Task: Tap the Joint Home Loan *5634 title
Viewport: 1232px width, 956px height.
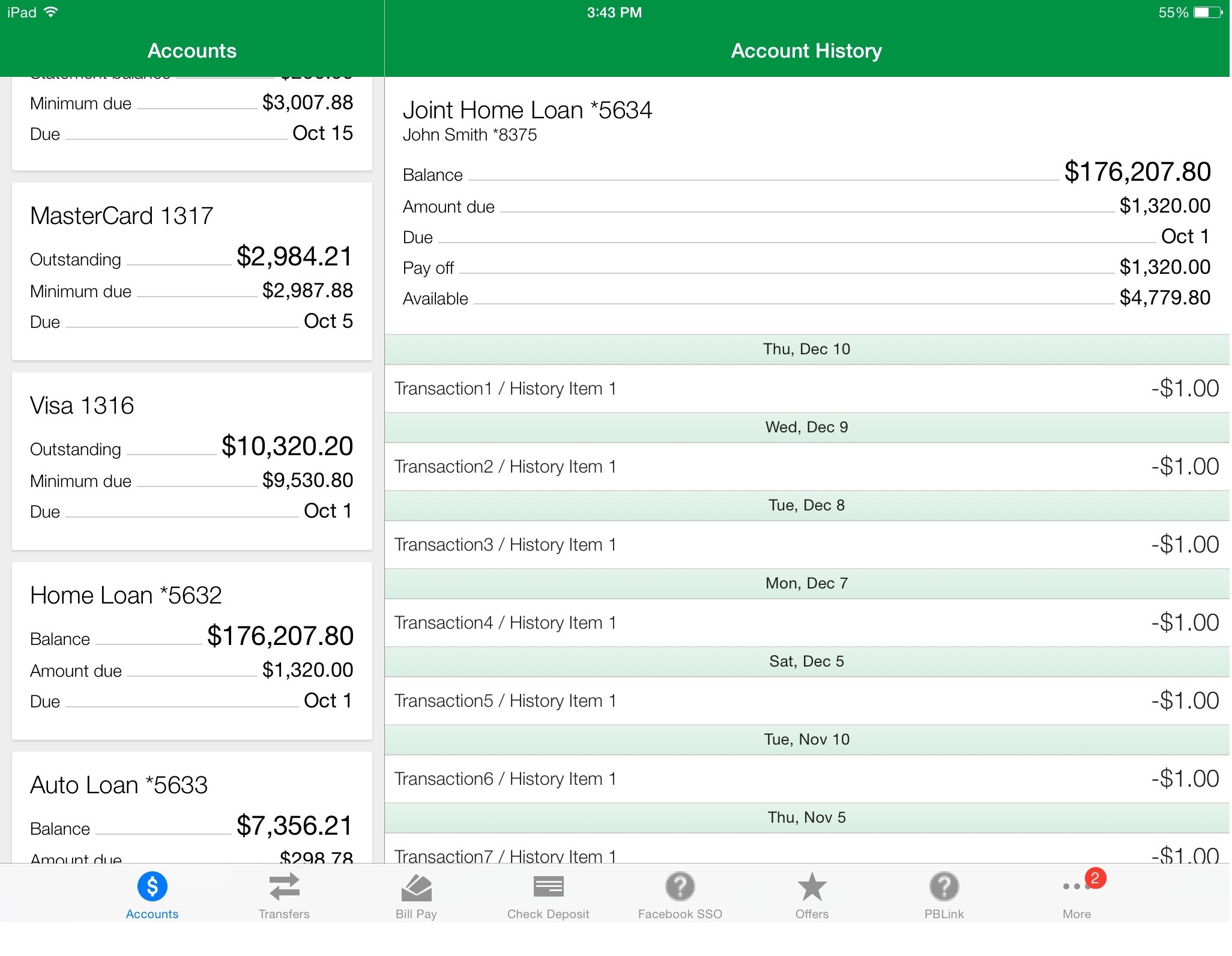Action: (x=527, y=110)
